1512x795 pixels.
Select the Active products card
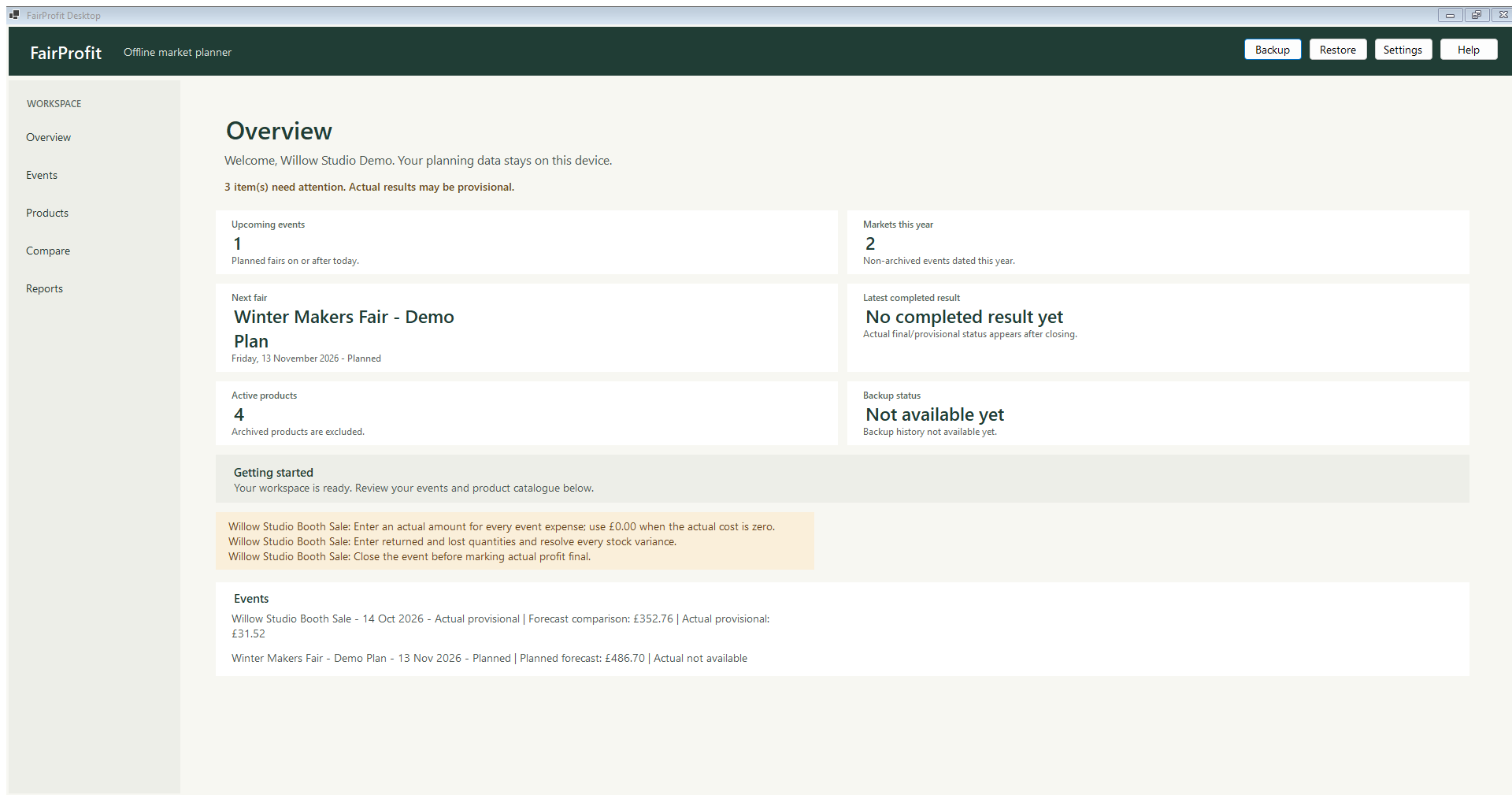click(x=527, y=414)
